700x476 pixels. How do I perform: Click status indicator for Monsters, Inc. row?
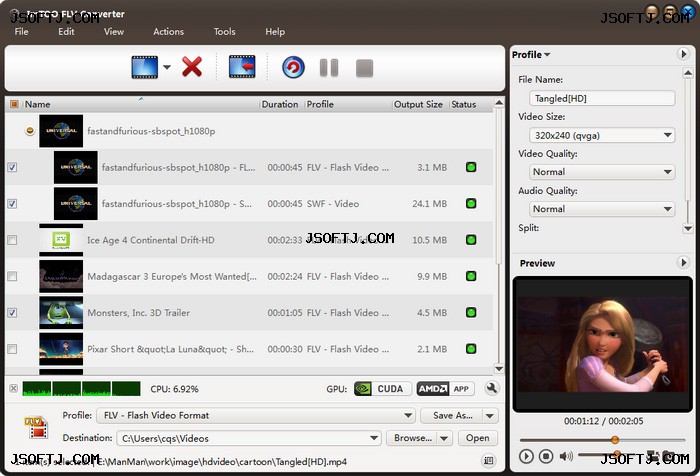471,312
